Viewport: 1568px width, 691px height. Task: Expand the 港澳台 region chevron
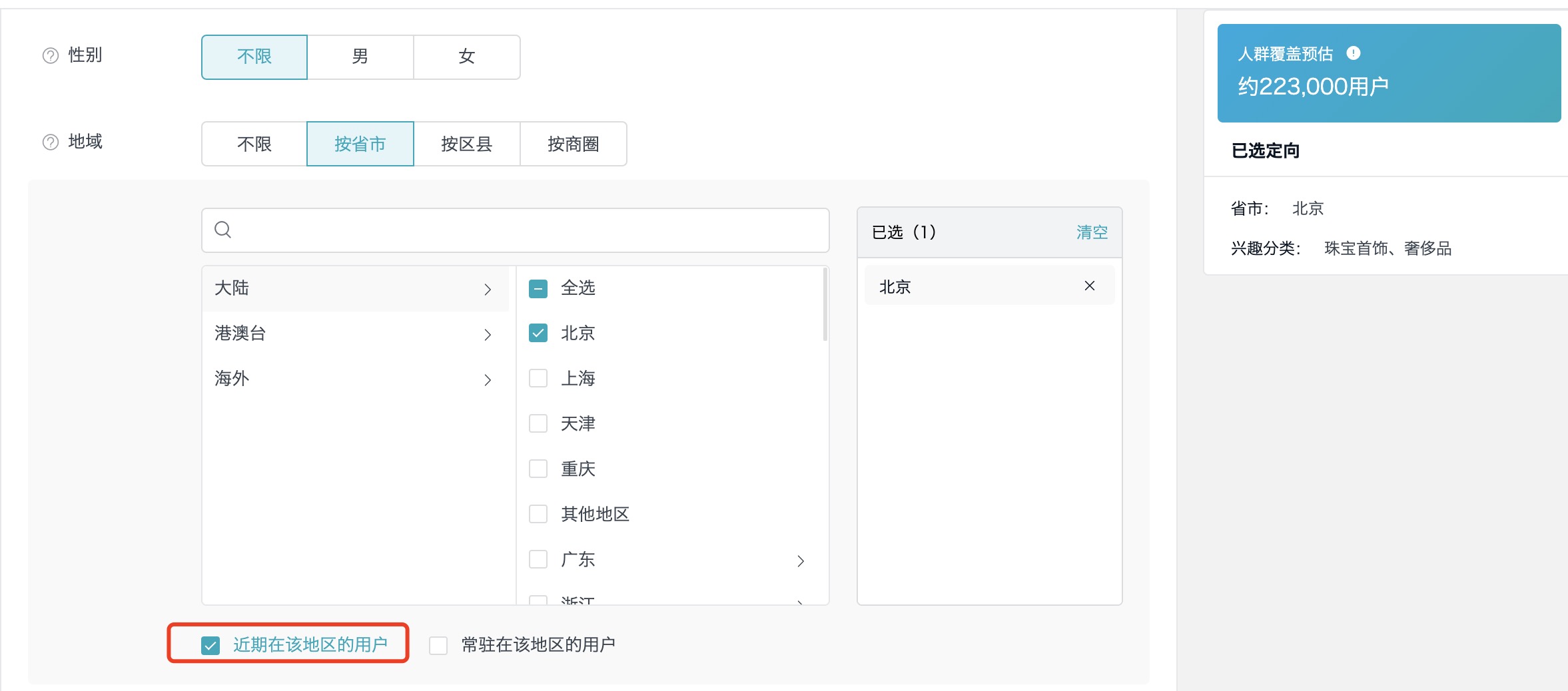[488, 335]
